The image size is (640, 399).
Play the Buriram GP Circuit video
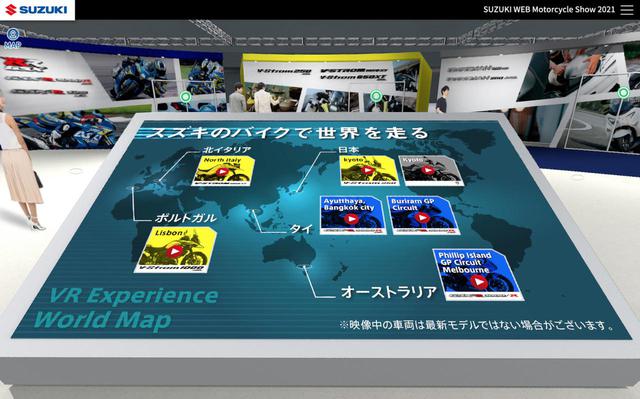tap(422, 215)
